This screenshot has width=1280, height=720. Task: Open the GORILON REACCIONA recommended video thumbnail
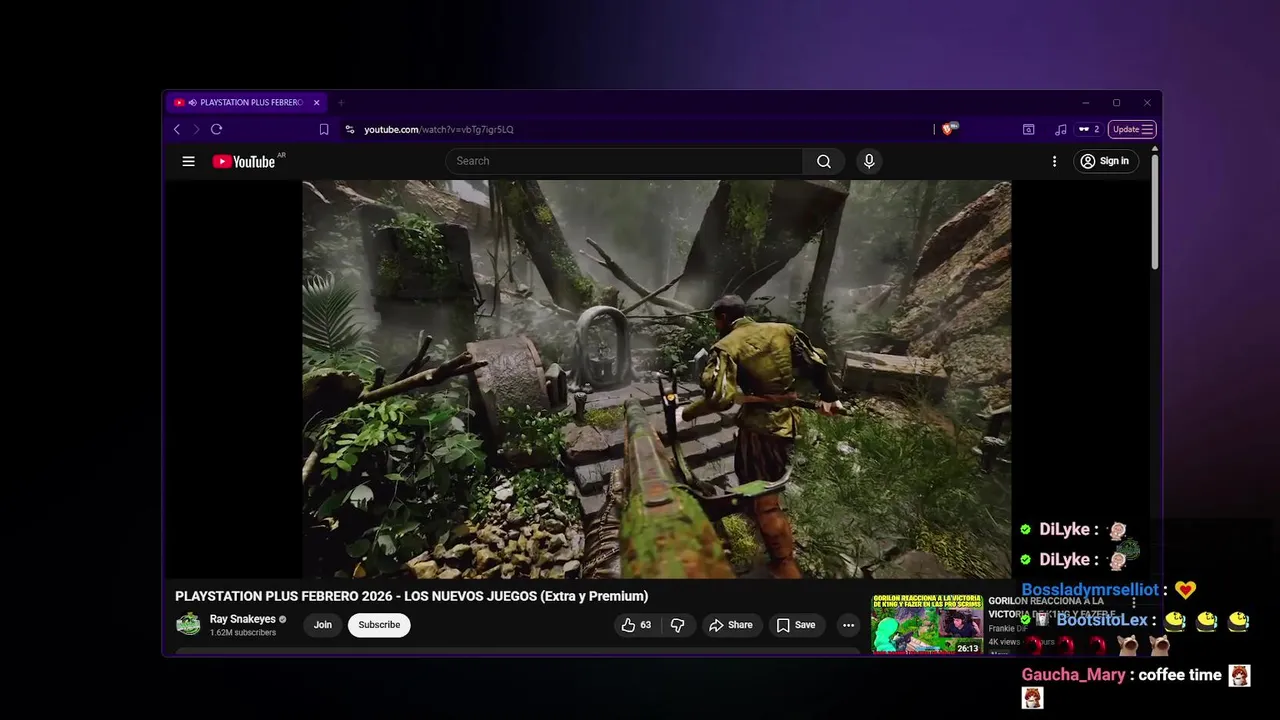[927, 624]
